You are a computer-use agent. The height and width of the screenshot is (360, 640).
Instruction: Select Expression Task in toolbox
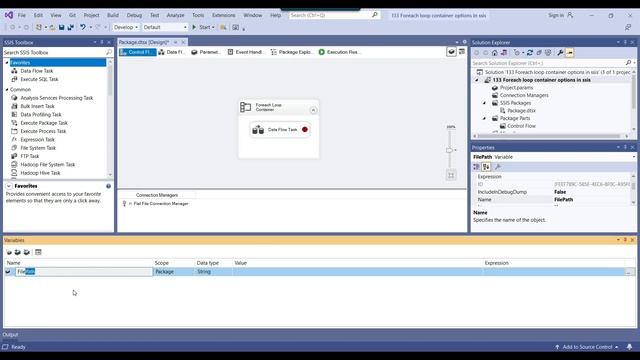(37, 140)
